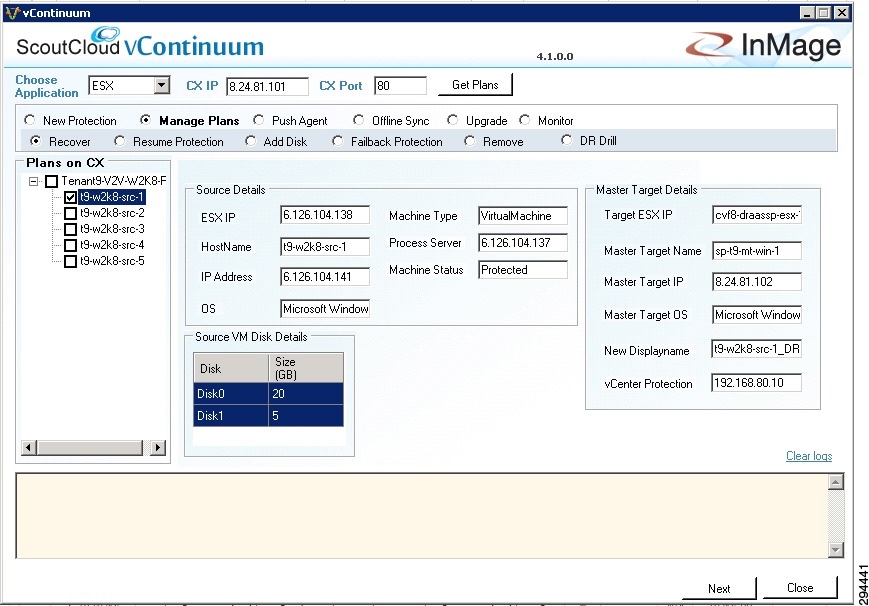
Task: Select the Disk1 cell in disk table
Action: click(x=231, y=416)
